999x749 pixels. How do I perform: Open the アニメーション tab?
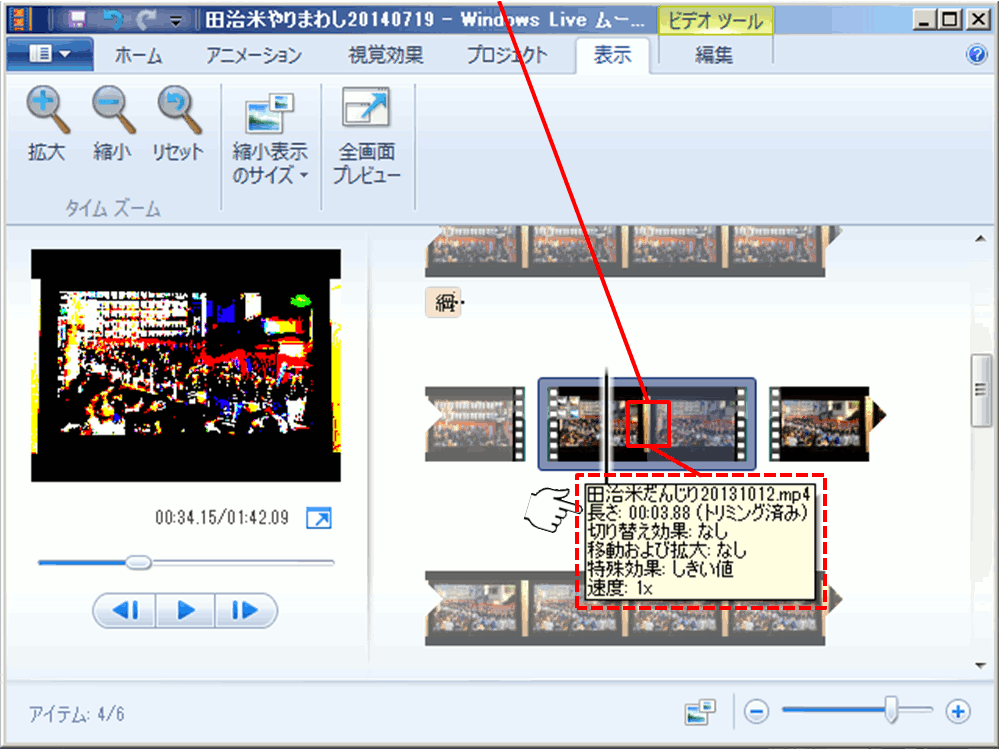coord(254,56)
